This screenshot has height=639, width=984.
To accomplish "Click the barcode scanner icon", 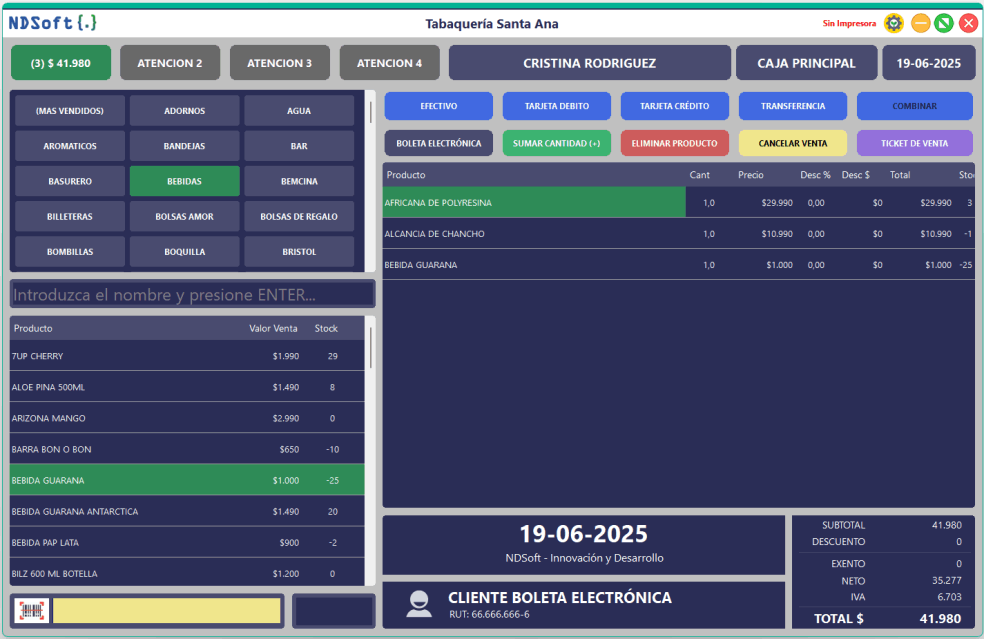I will click(31, 611).
